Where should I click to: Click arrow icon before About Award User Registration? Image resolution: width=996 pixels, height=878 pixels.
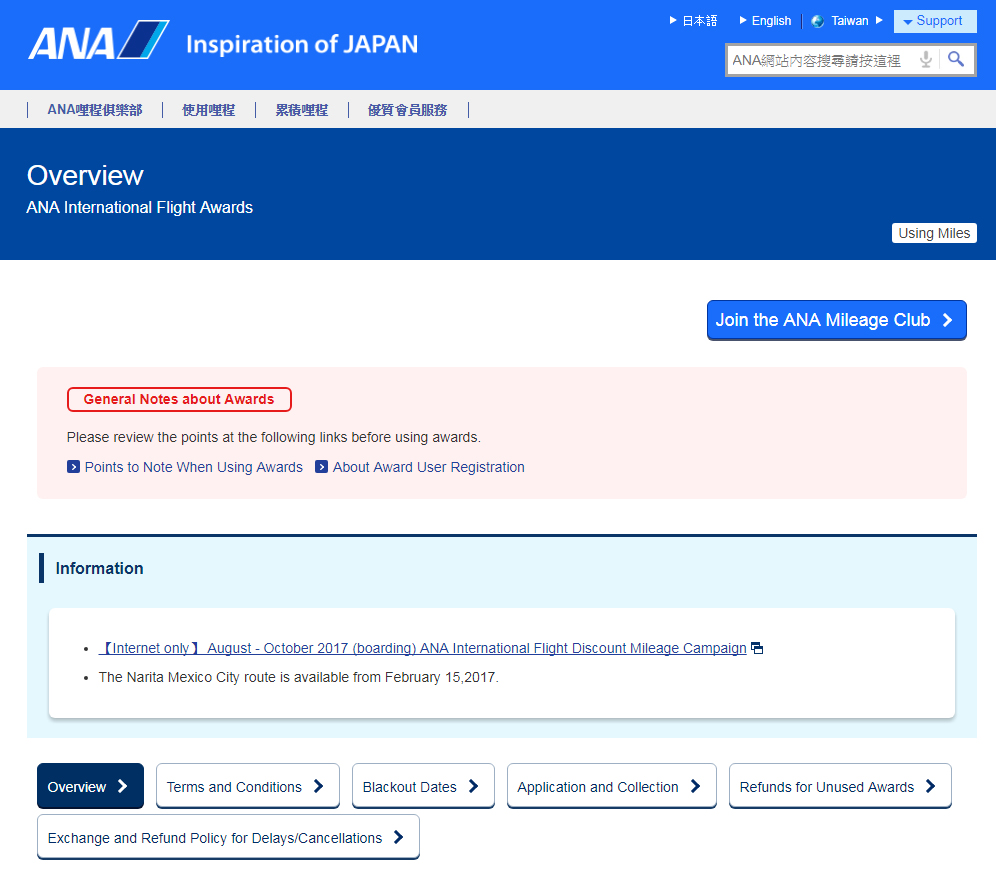[x=321, y=467]
